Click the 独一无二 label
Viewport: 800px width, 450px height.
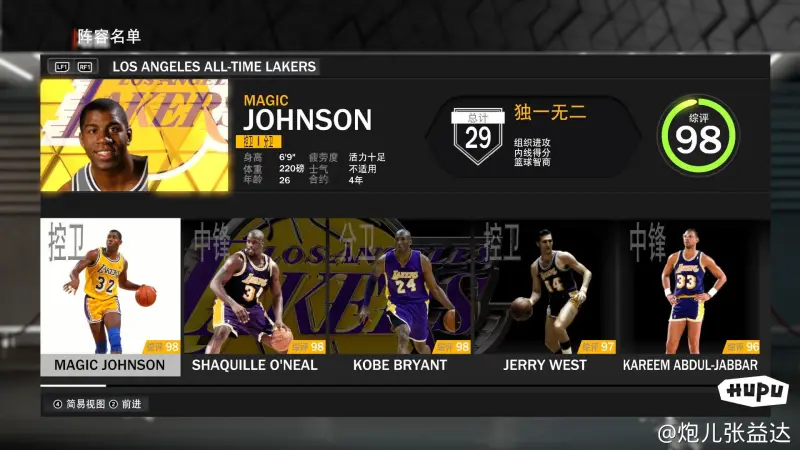pyautogui.click(x=550, y=112)
